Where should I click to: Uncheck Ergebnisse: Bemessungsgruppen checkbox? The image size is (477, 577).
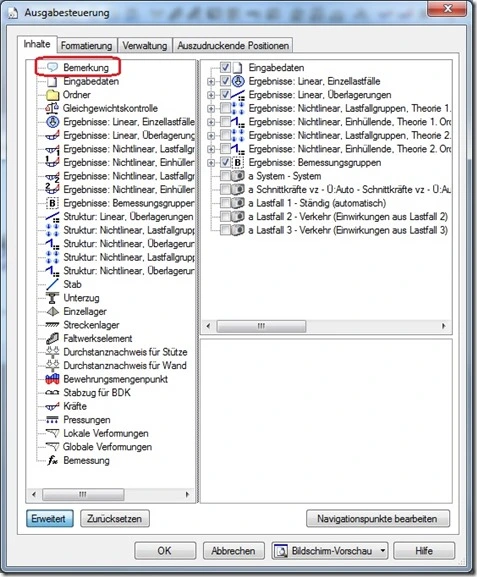225,162
